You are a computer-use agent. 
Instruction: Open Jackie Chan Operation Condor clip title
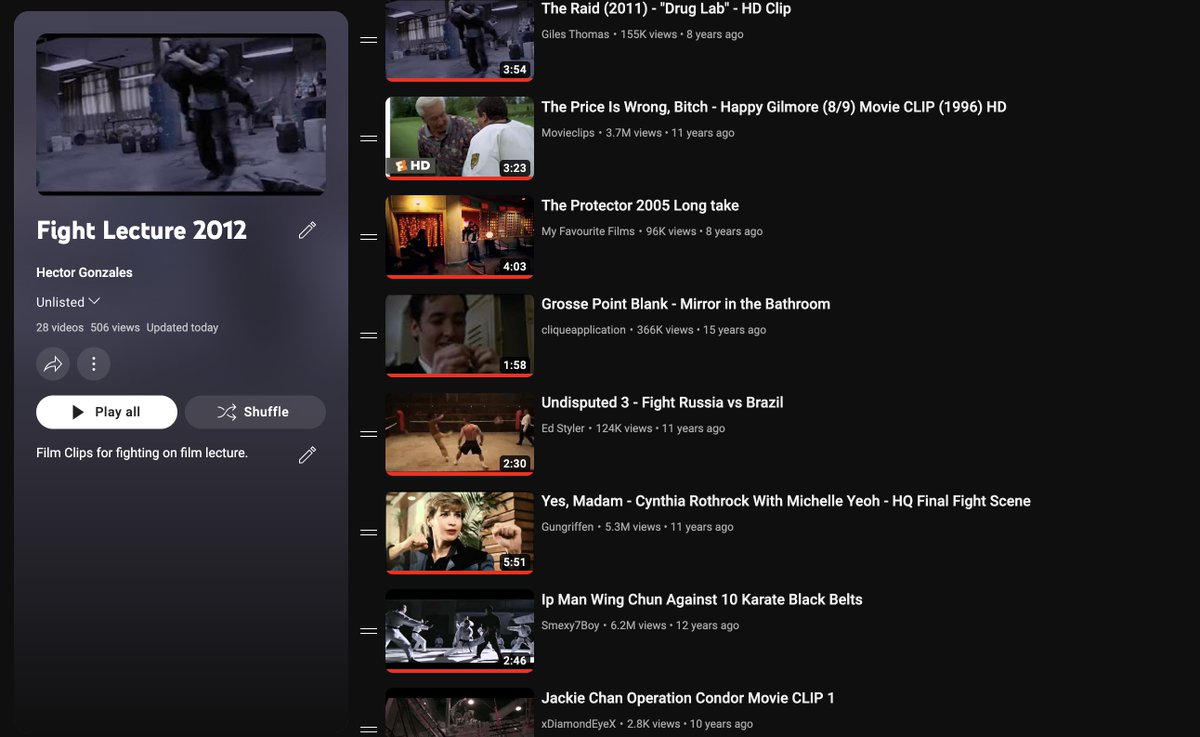(688, 698)
